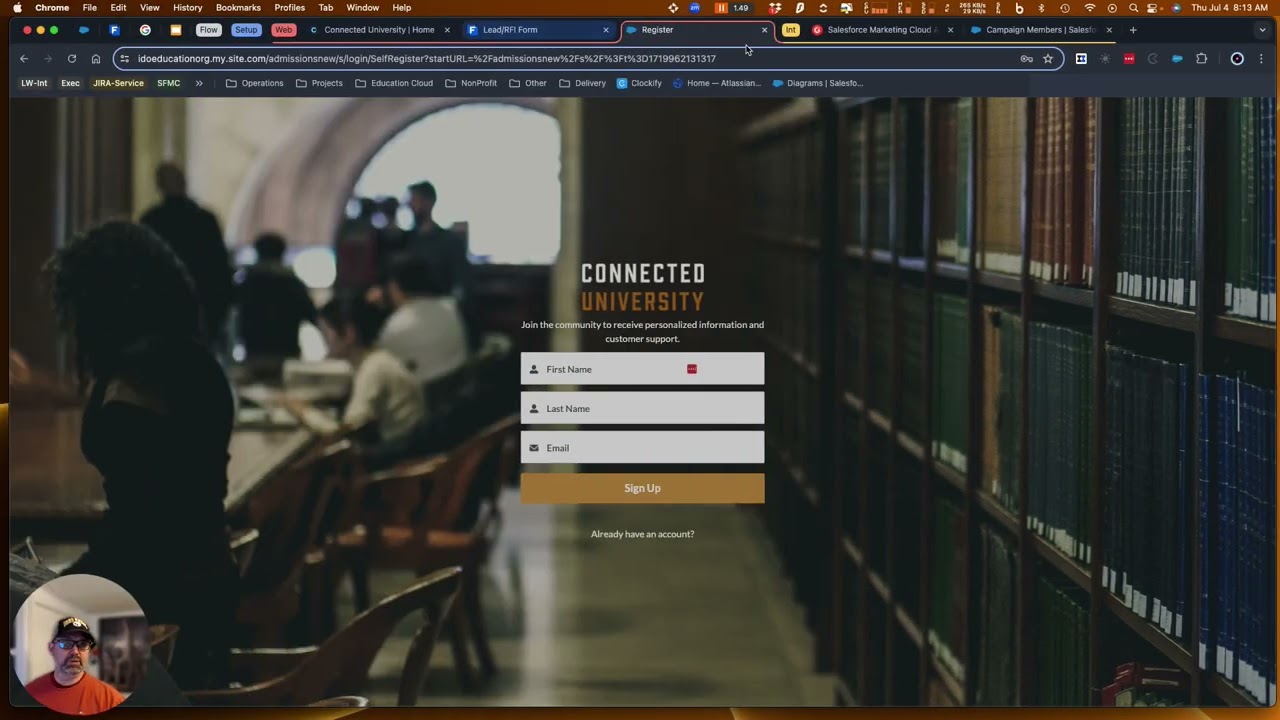
Task: Open the Bookmarks menu
Action: pyautogui.click(x=238, y=7)
